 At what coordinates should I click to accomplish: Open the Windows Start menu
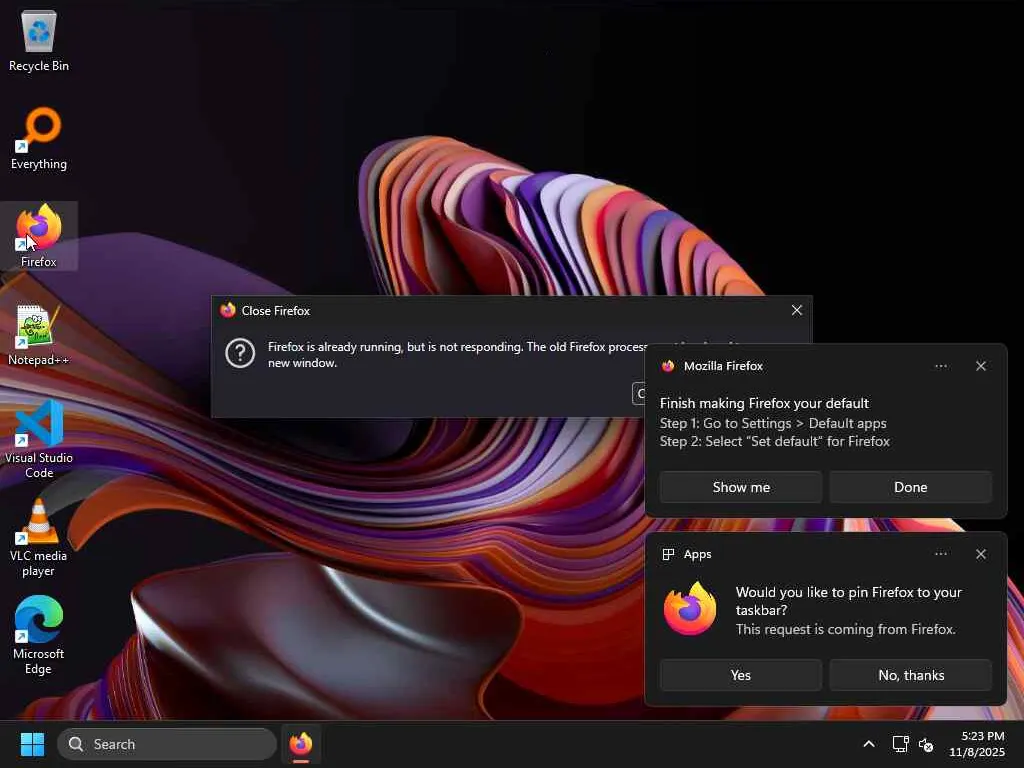32,744
